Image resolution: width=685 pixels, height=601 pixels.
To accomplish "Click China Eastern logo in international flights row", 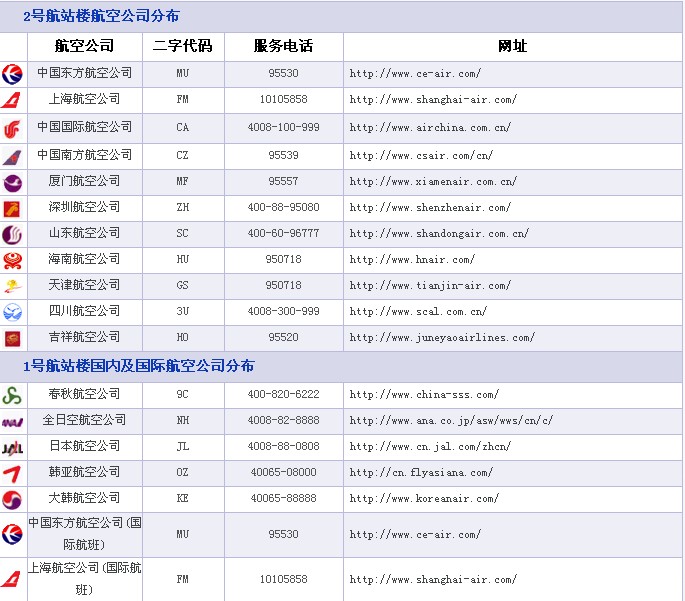I will tap(12, 535).
